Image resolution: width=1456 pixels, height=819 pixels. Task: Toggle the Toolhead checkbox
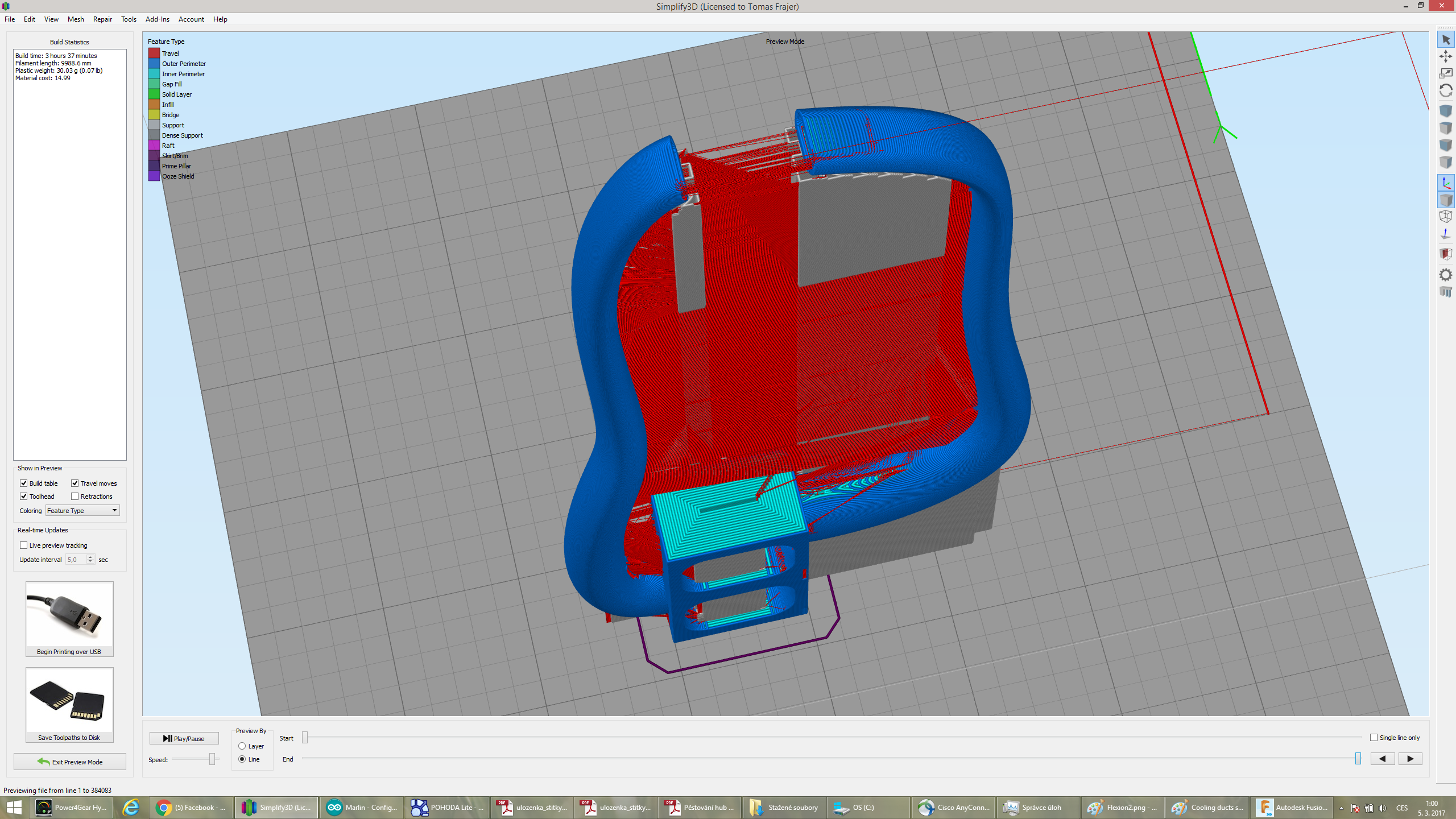(x=24, y=497)
